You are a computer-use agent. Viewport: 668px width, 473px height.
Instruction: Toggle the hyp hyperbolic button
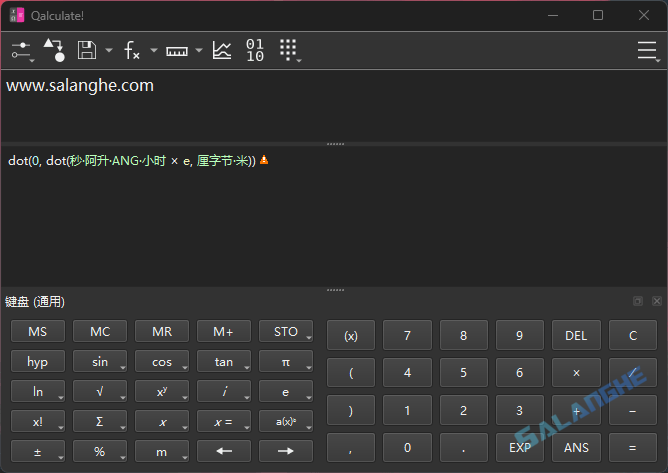coord(38,361)
